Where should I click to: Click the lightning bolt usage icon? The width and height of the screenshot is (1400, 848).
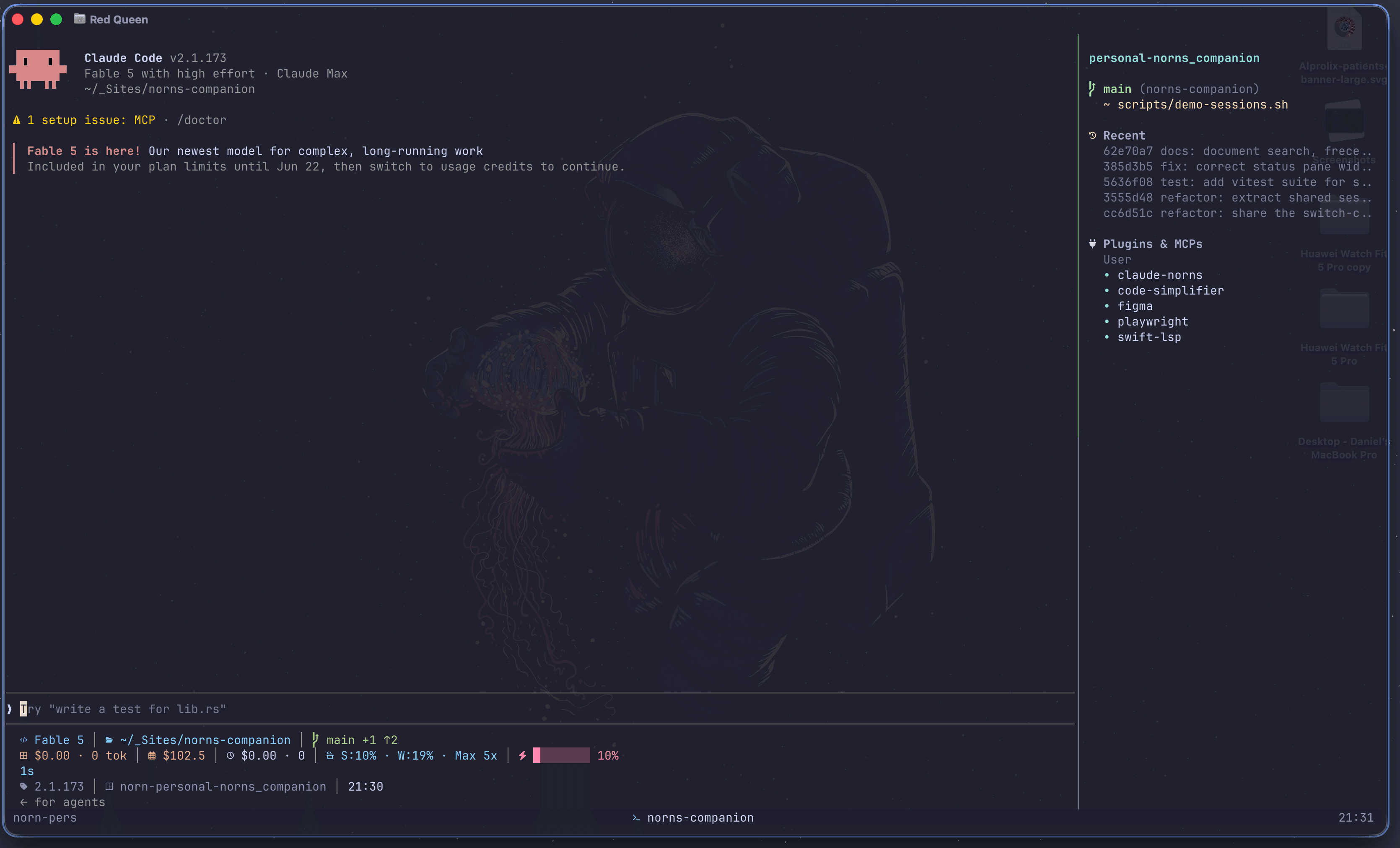coord(522,755)
